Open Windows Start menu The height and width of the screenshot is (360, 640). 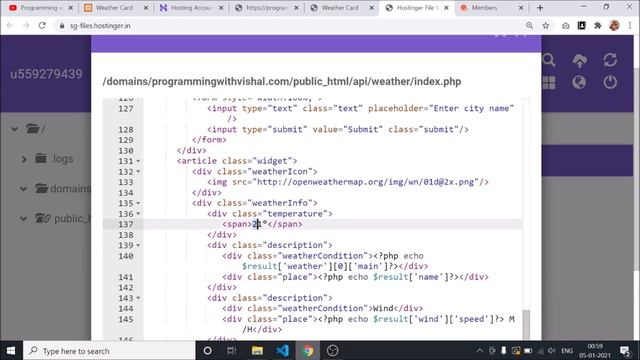11,351
